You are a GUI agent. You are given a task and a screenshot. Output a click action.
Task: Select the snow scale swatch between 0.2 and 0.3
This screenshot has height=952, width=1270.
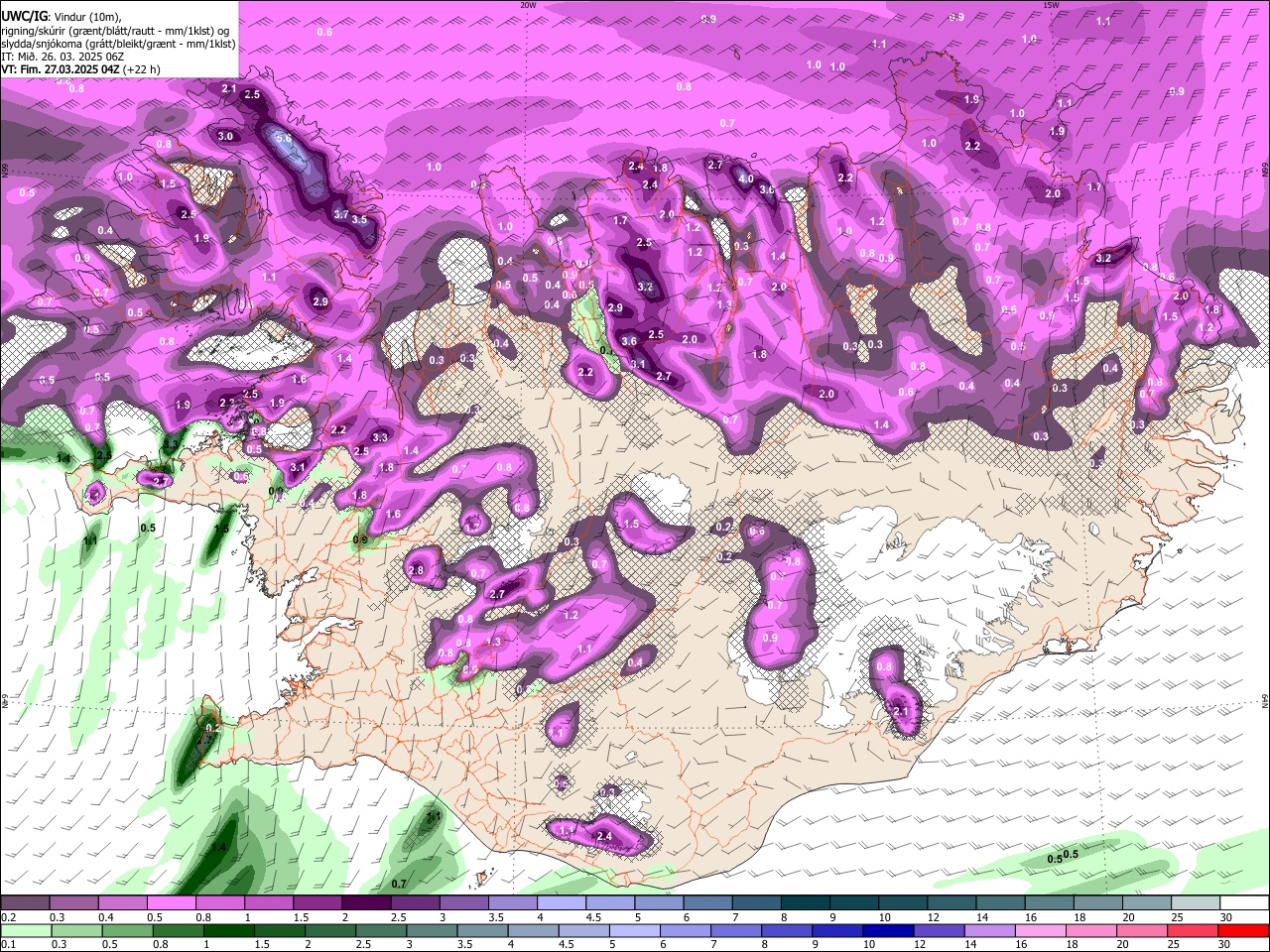tap(25, 903)
